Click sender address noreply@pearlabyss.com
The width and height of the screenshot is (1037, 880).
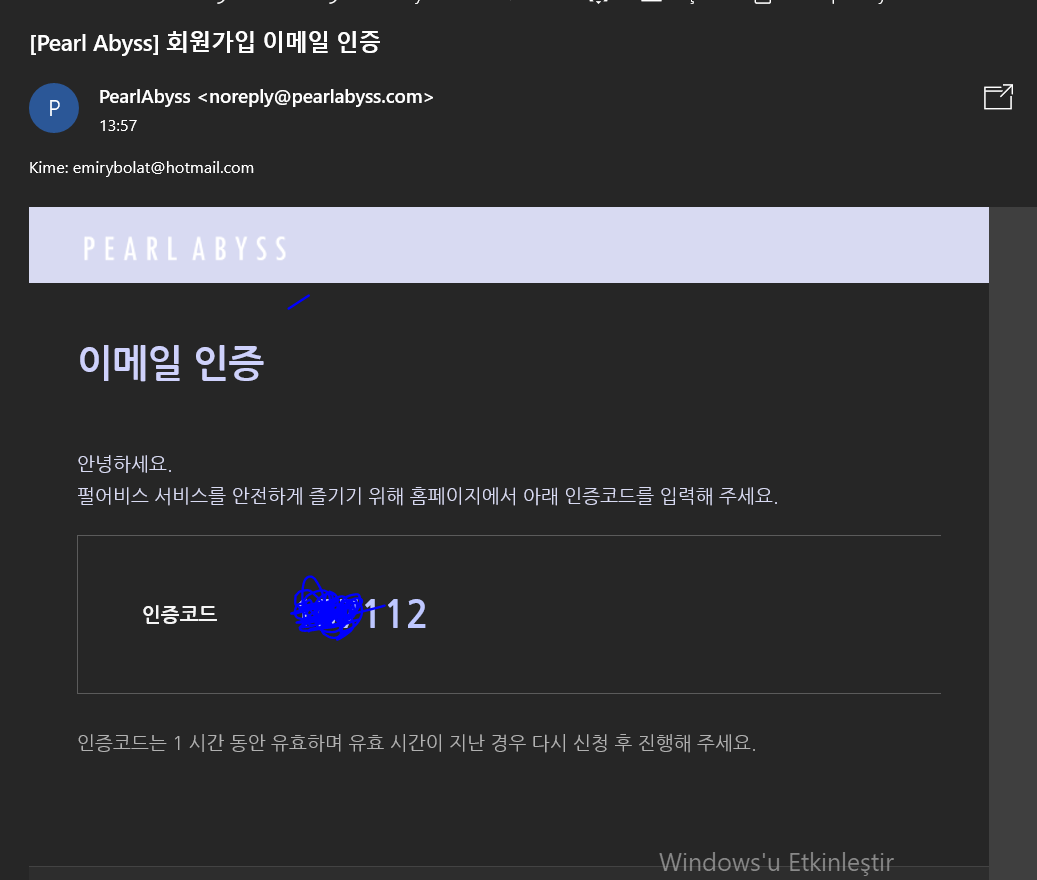(315, 97)
